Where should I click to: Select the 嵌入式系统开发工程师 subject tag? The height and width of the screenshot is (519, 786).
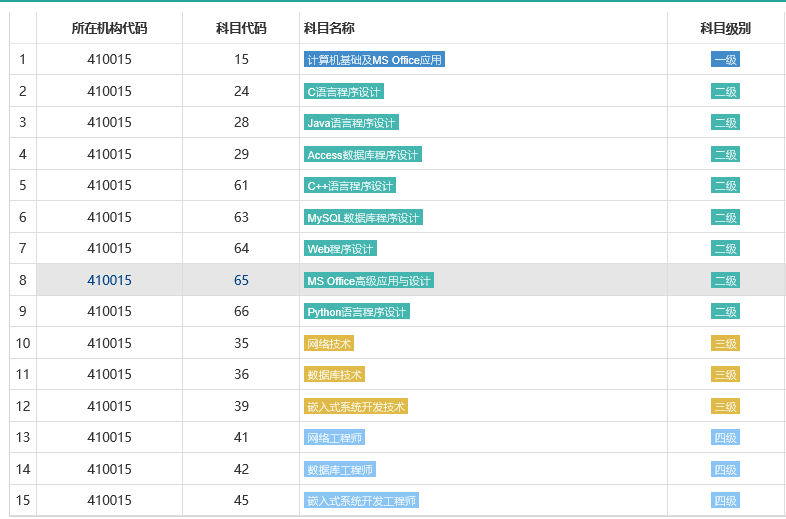[x=361, y=501]
